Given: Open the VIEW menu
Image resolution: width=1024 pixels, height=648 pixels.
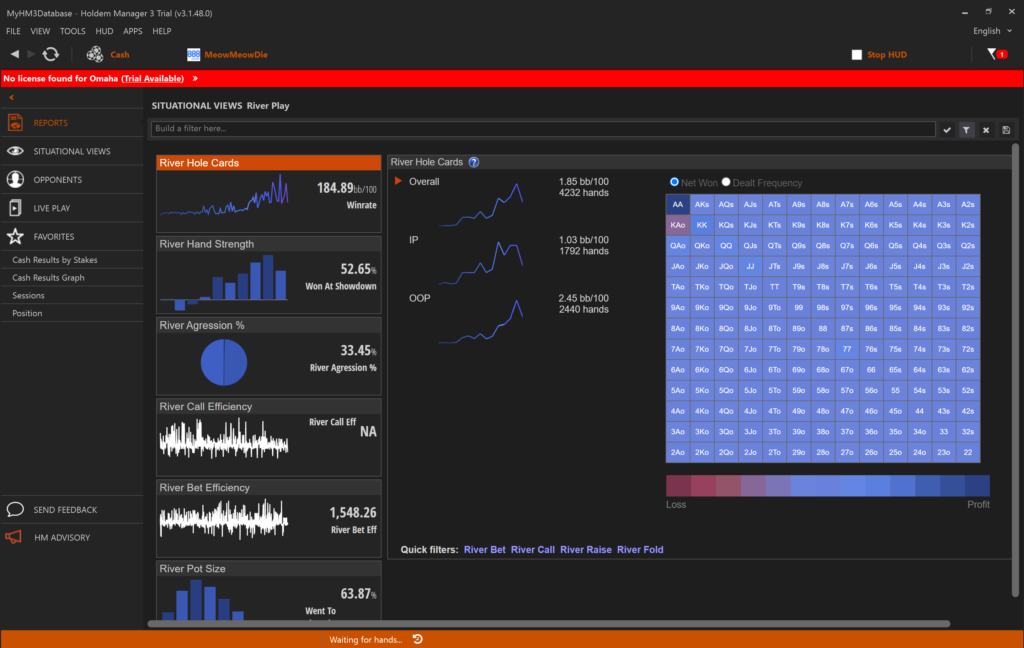Looking at the screenshot, I should [x=40, y=31].
